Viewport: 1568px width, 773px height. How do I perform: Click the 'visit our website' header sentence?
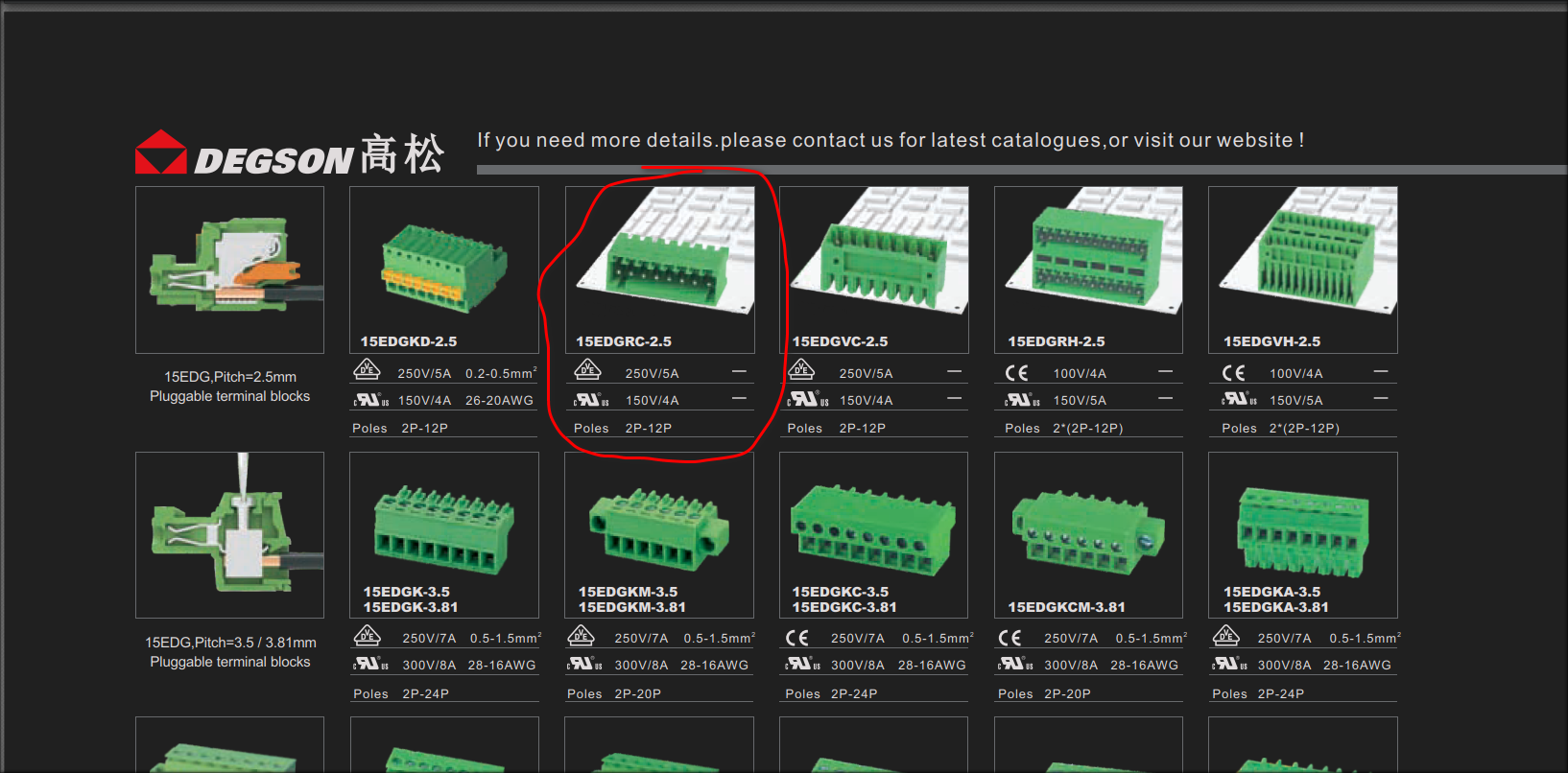(891, 140)
